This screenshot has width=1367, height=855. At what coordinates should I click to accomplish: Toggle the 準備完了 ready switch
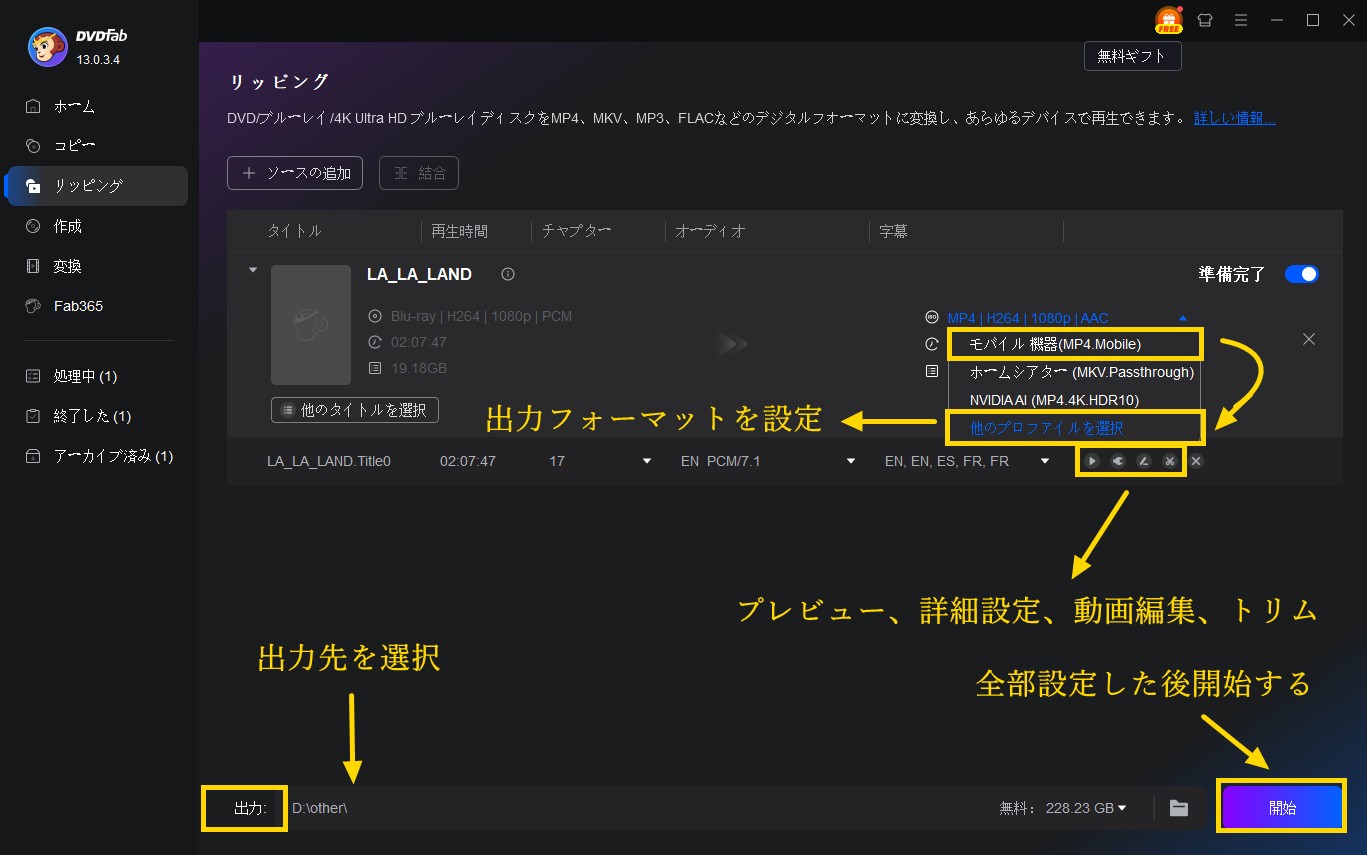pos(1302,274)
